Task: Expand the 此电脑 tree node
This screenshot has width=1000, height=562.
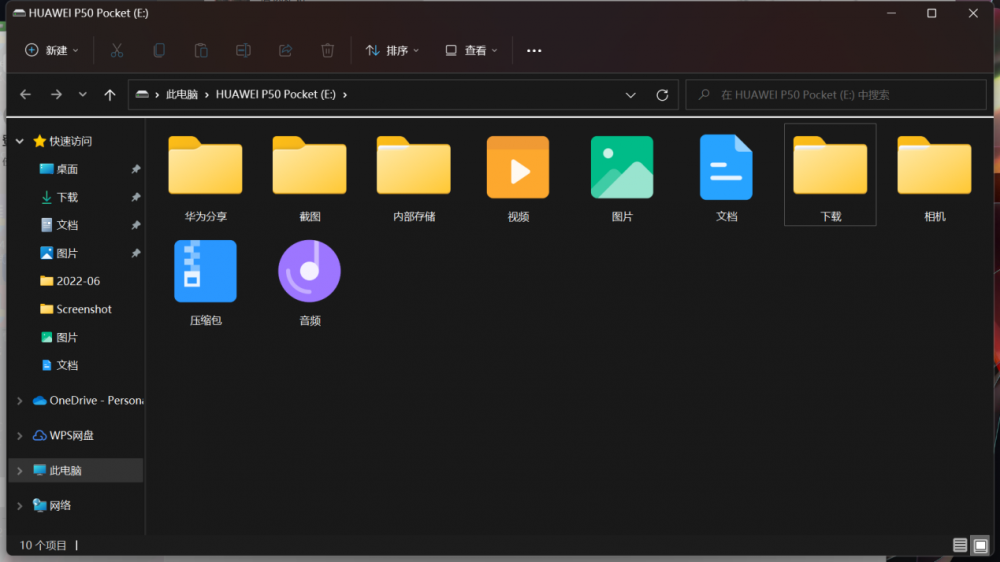Action: click(20, 471)
